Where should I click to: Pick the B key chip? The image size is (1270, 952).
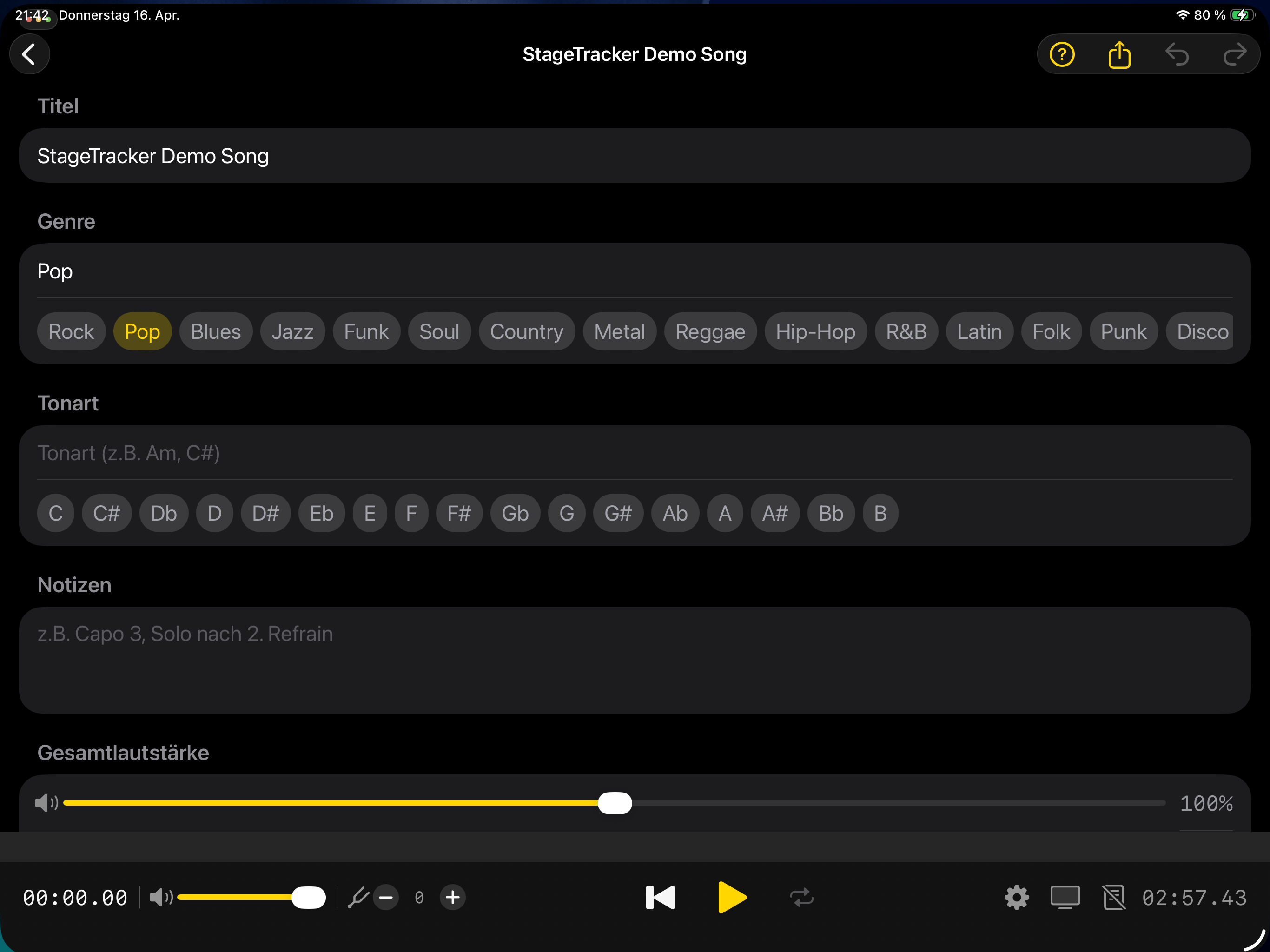pyautogui.click(x=880, y=513)
